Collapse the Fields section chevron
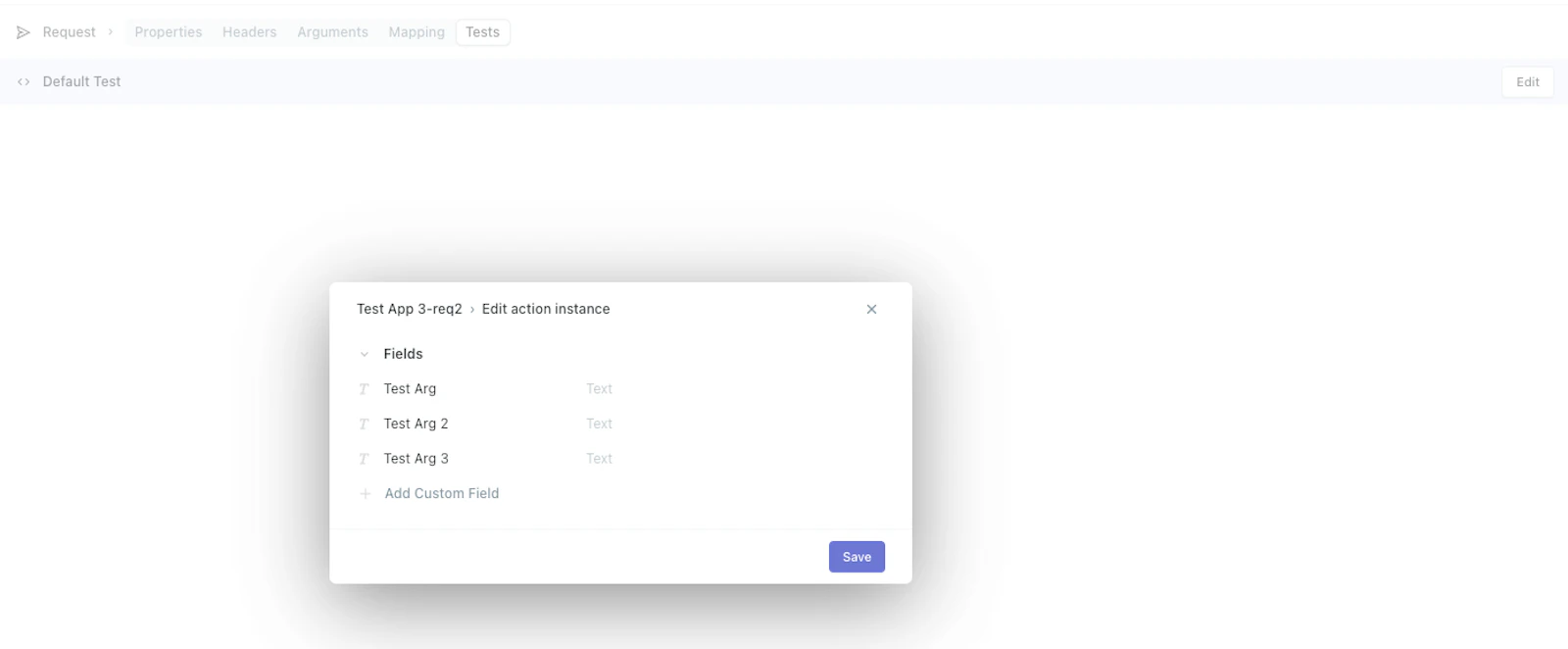The width and height of the screenshot is (1568, 649). [x=365, y=354]
